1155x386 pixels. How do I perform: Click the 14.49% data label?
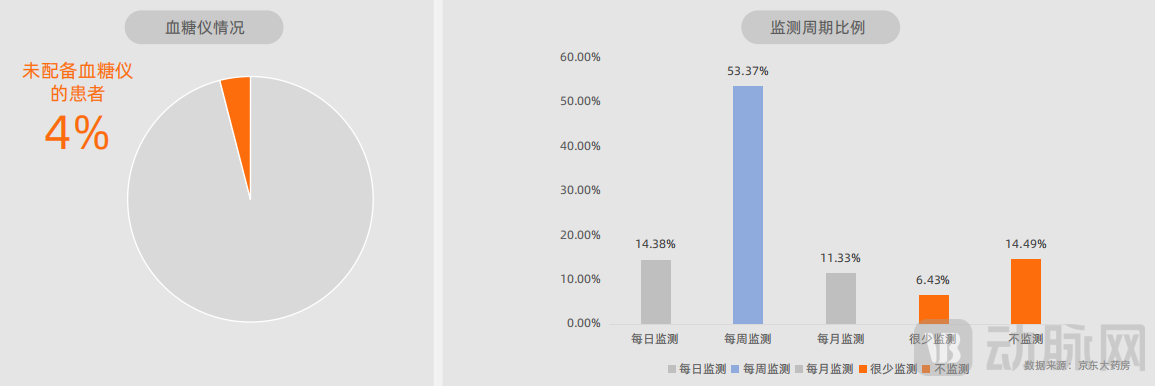pos(1025,244)
